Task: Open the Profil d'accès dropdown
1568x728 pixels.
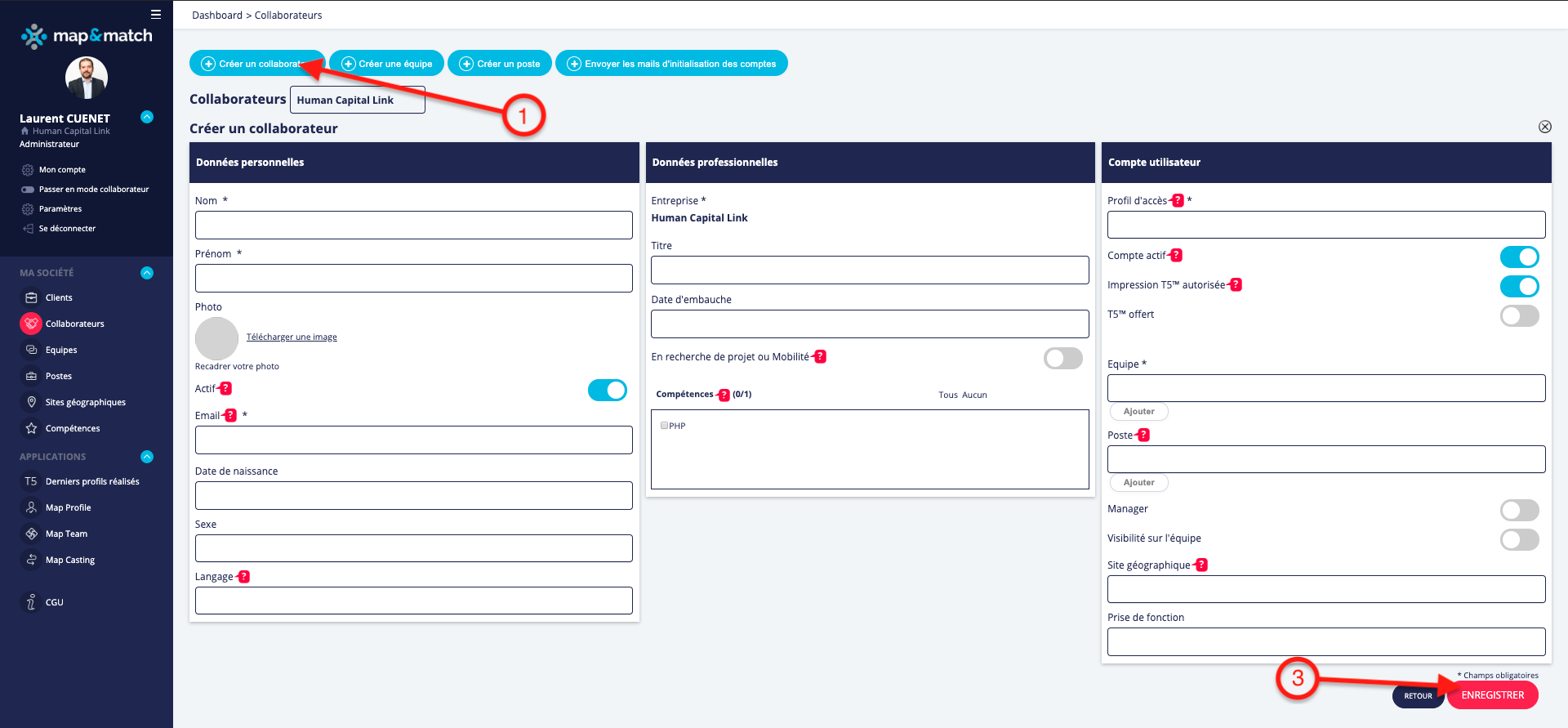Action: (x=1326, y=225)
